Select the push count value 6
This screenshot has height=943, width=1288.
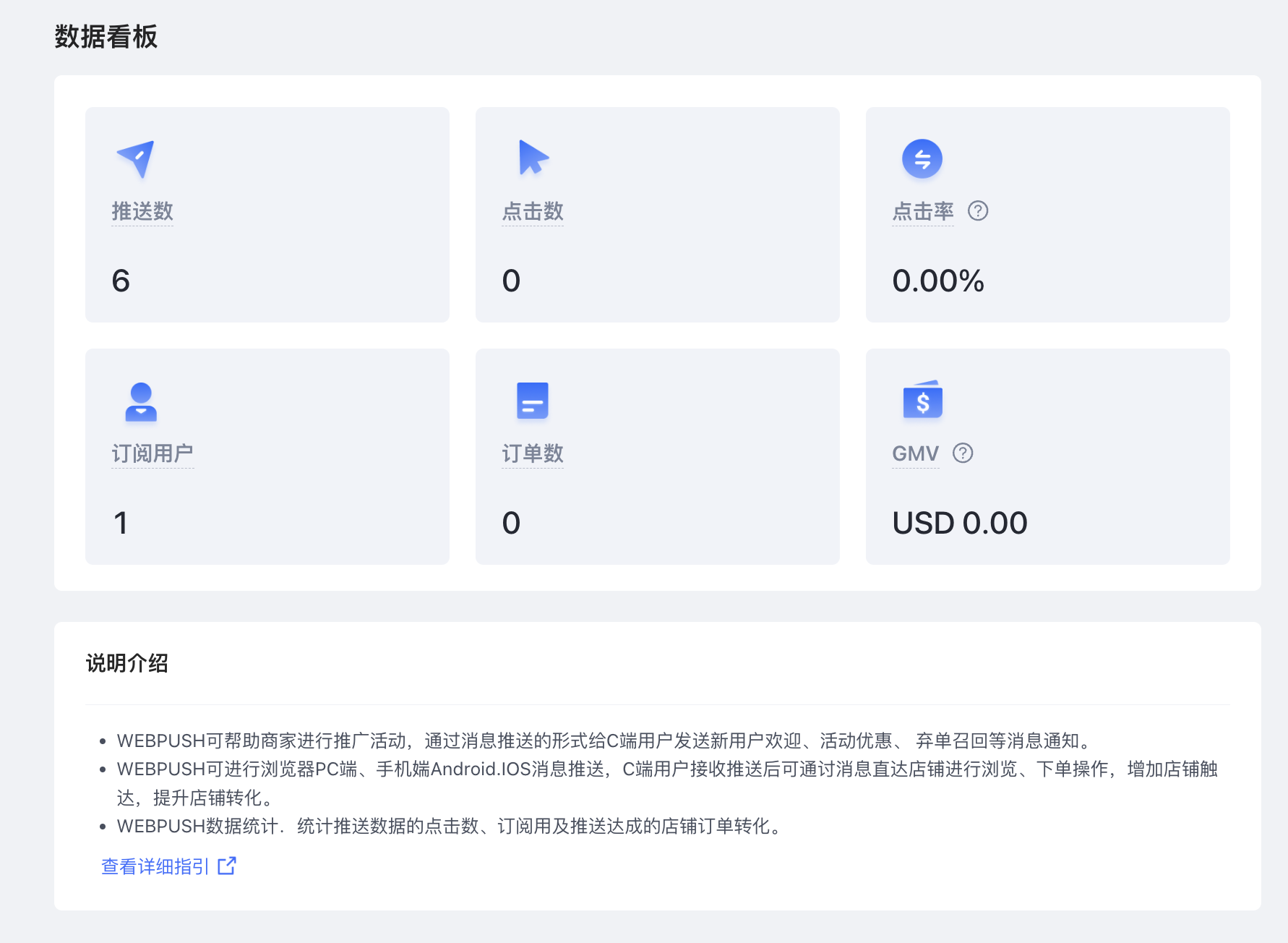pyautogui.click(x=121, y=281)
